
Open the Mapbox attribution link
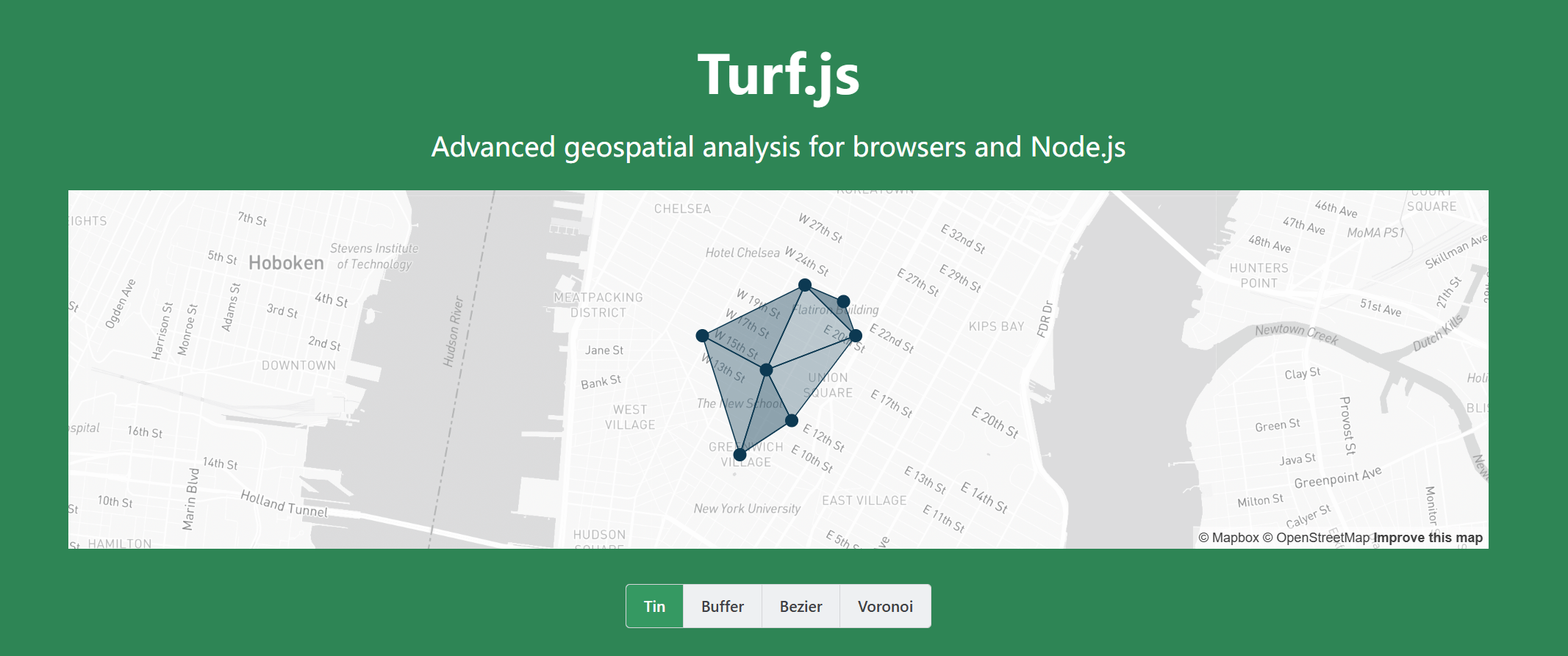click(1228, 538)
